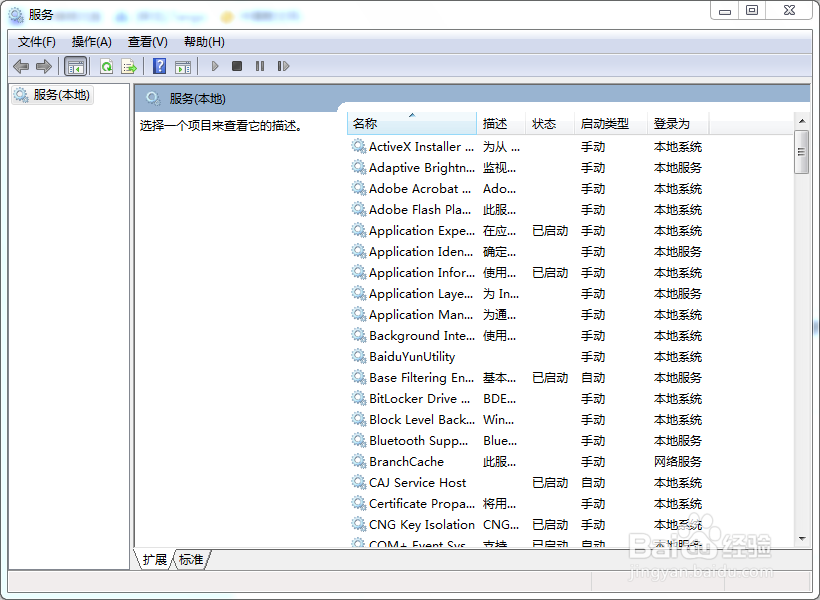Screen dimensions: 820x600
Task: Open the 帮助(H) menu
Action: click(204, 42)
